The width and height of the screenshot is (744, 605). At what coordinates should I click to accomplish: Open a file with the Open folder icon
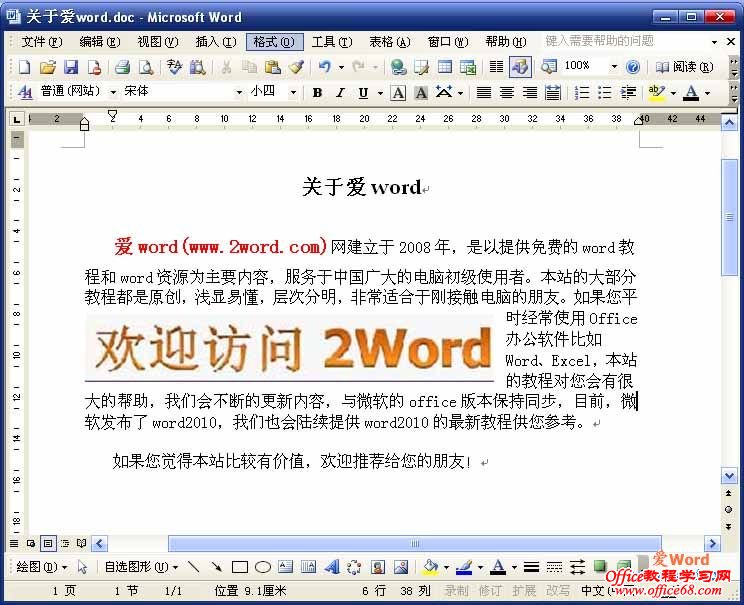pyautogui.click(x=48, y=67)
